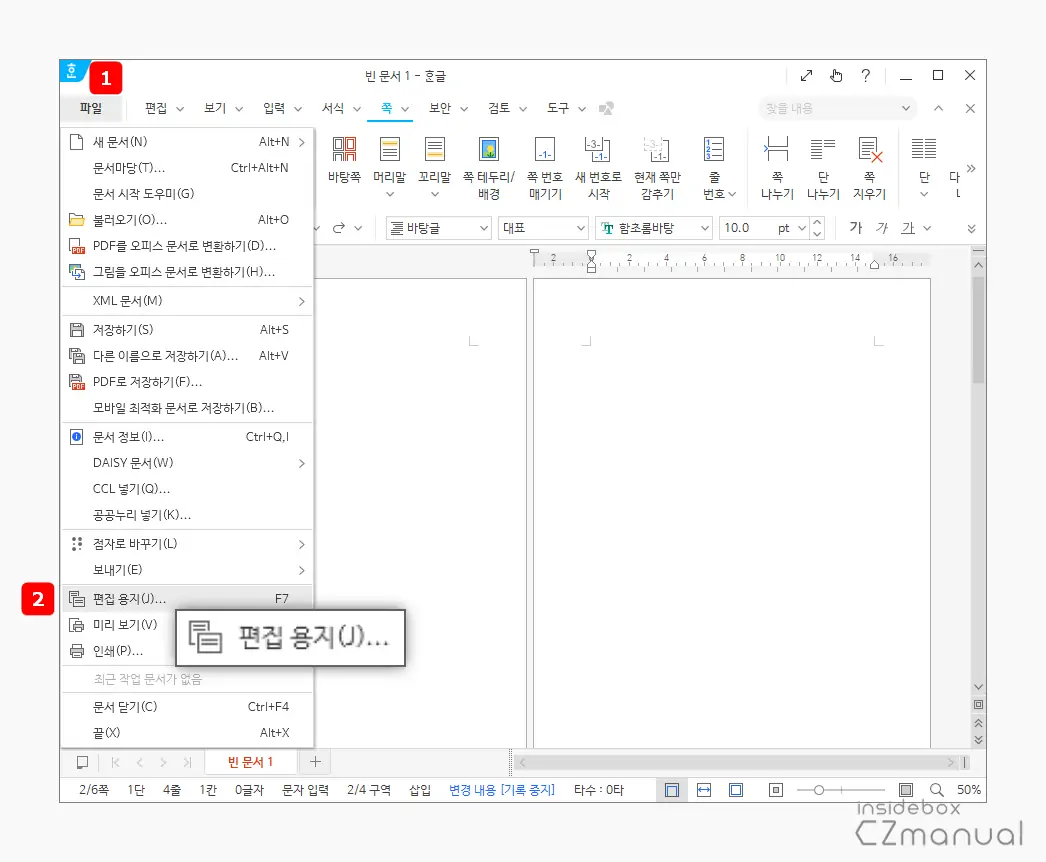Click the fit-to-page view icon in status bar

point(736,790)
